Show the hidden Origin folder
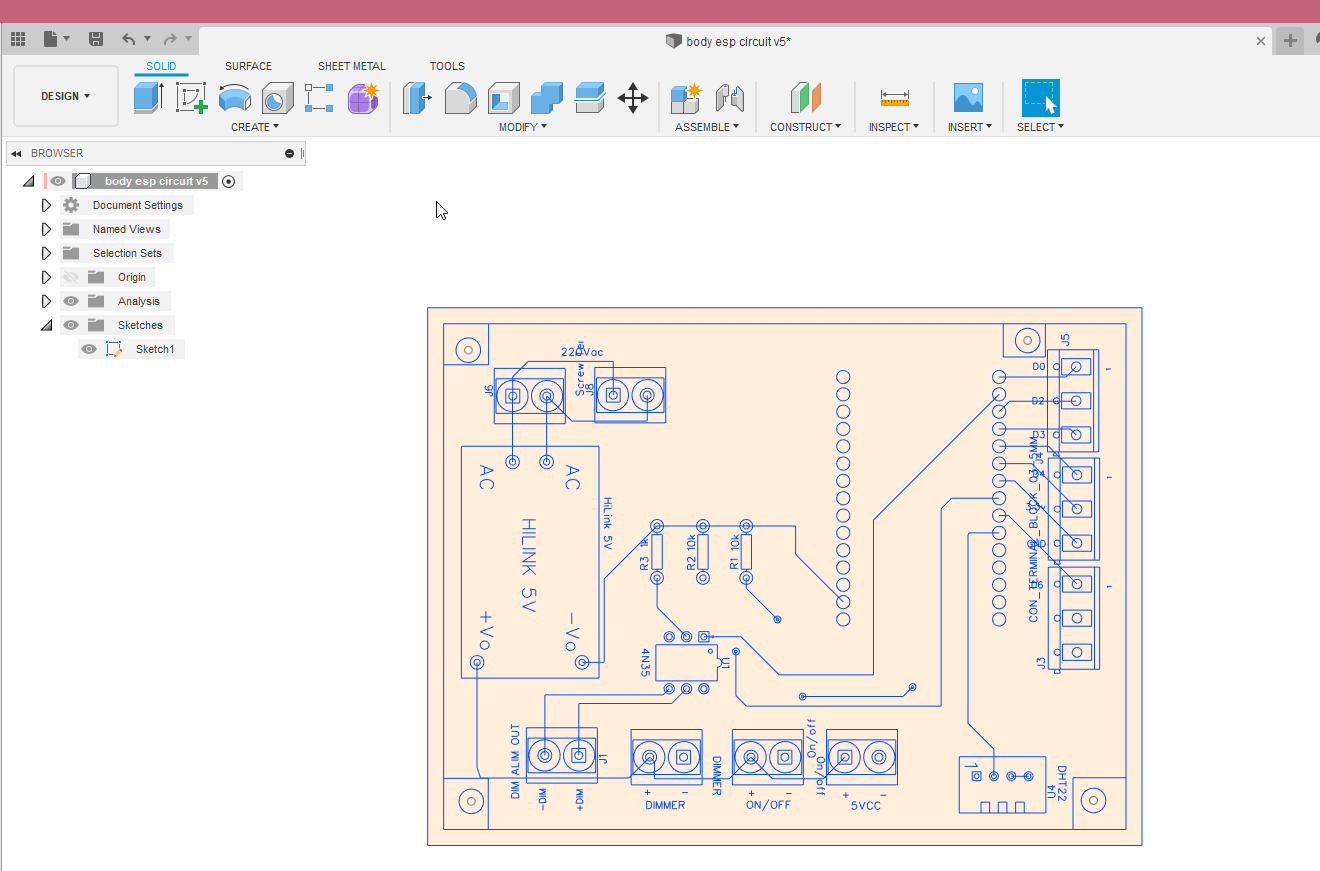 (x=70, y=277)
